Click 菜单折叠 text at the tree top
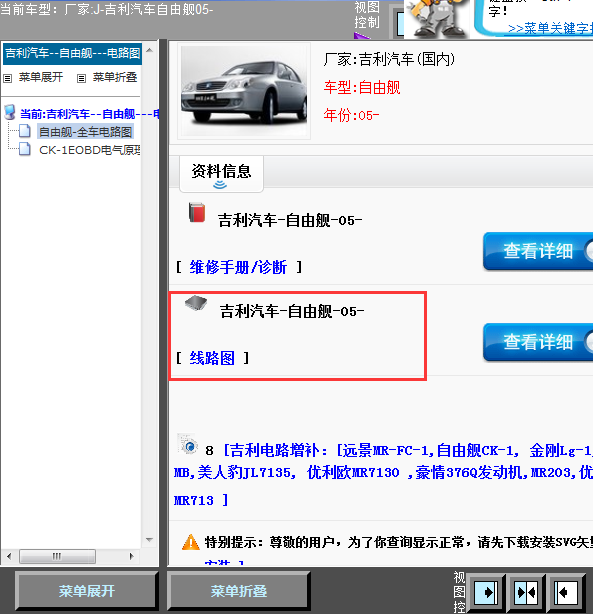 (115, 77)
